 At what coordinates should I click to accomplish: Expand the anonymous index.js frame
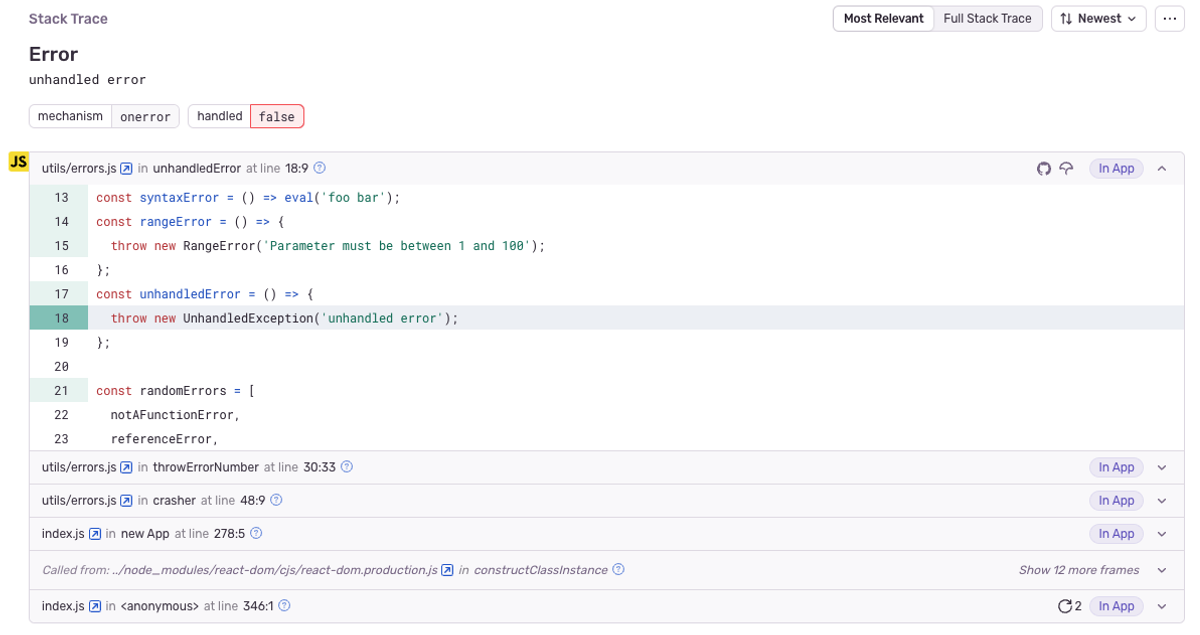(x=1162, y=606)
